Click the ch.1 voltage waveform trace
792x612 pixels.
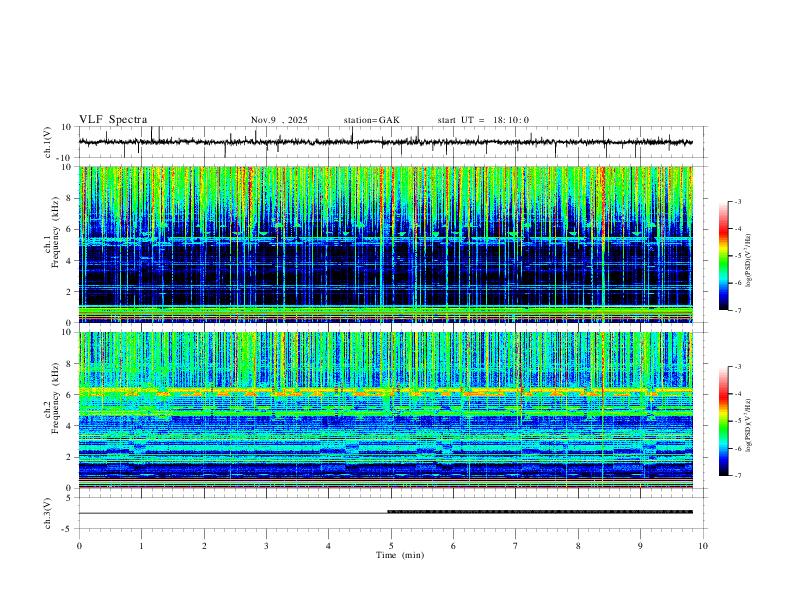point(385,142)
